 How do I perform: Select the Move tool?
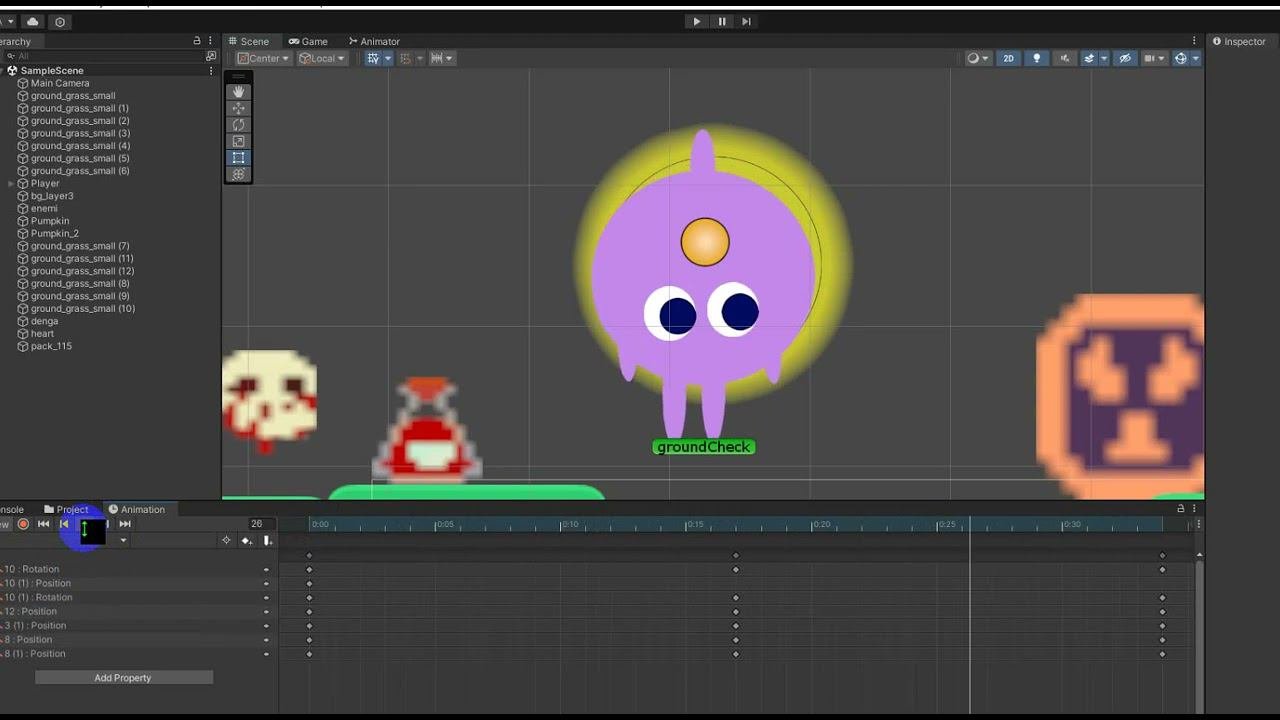click(x=238, y=108)
